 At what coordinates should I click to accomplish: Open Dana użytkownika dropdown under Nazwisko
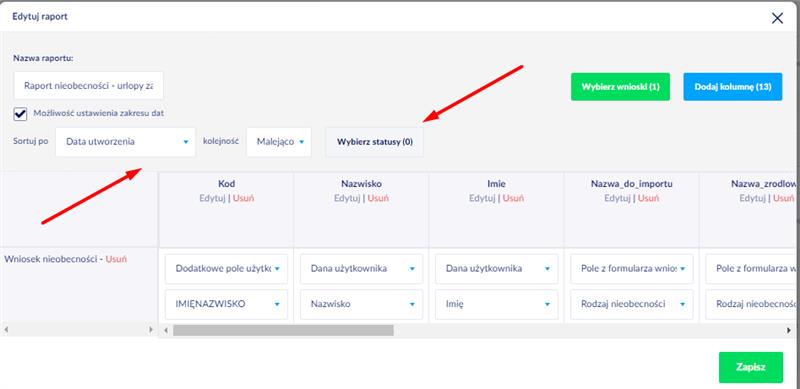click(362, 269)
